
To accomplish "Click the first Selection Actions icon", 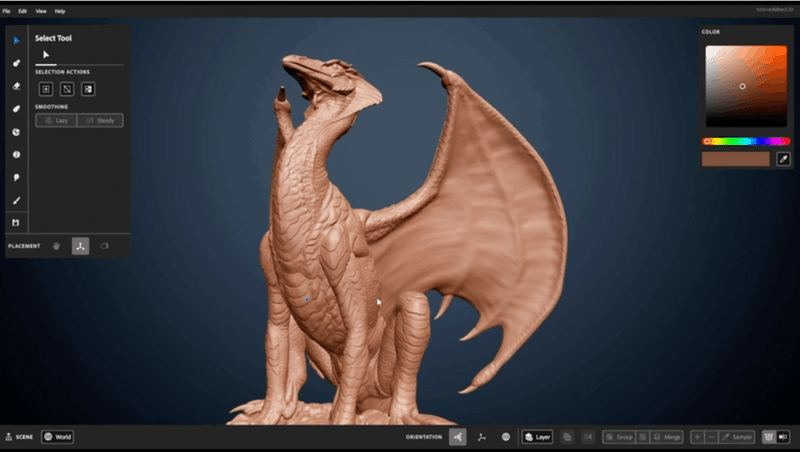I will (x=46, y=89).
